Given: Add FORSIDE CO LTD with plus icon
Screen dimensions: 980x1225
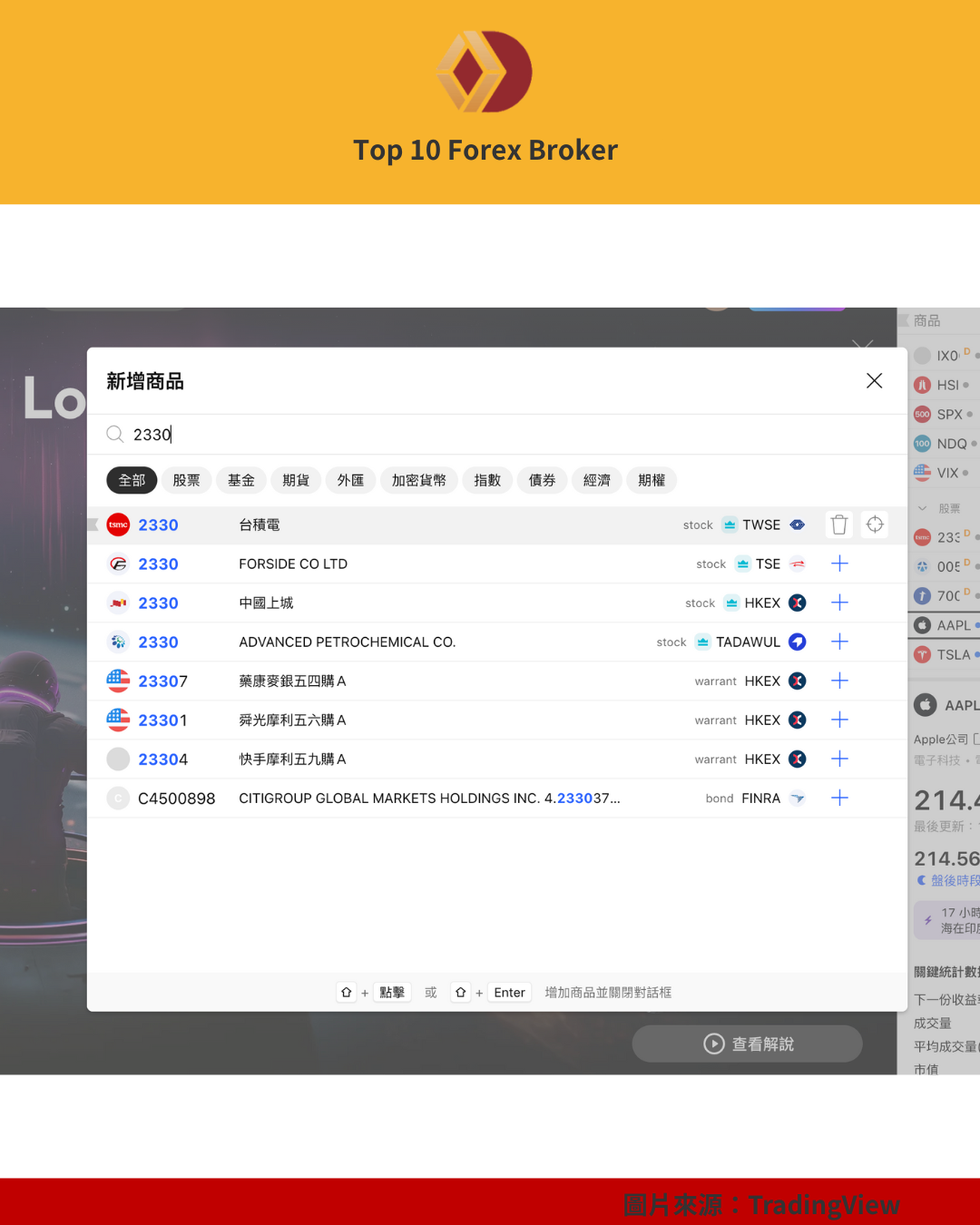Looking at the screenshot, I should 840,563.
